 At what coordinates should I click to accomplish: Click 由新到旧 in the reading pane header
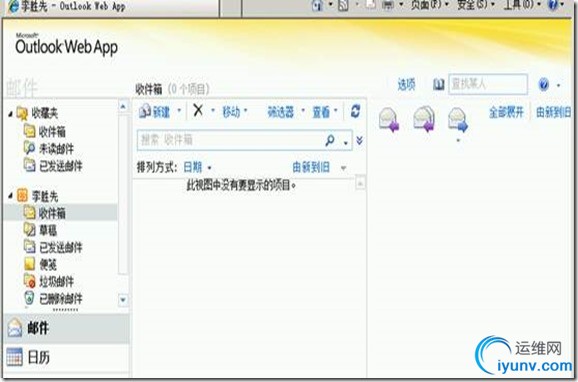coord(553,112)
